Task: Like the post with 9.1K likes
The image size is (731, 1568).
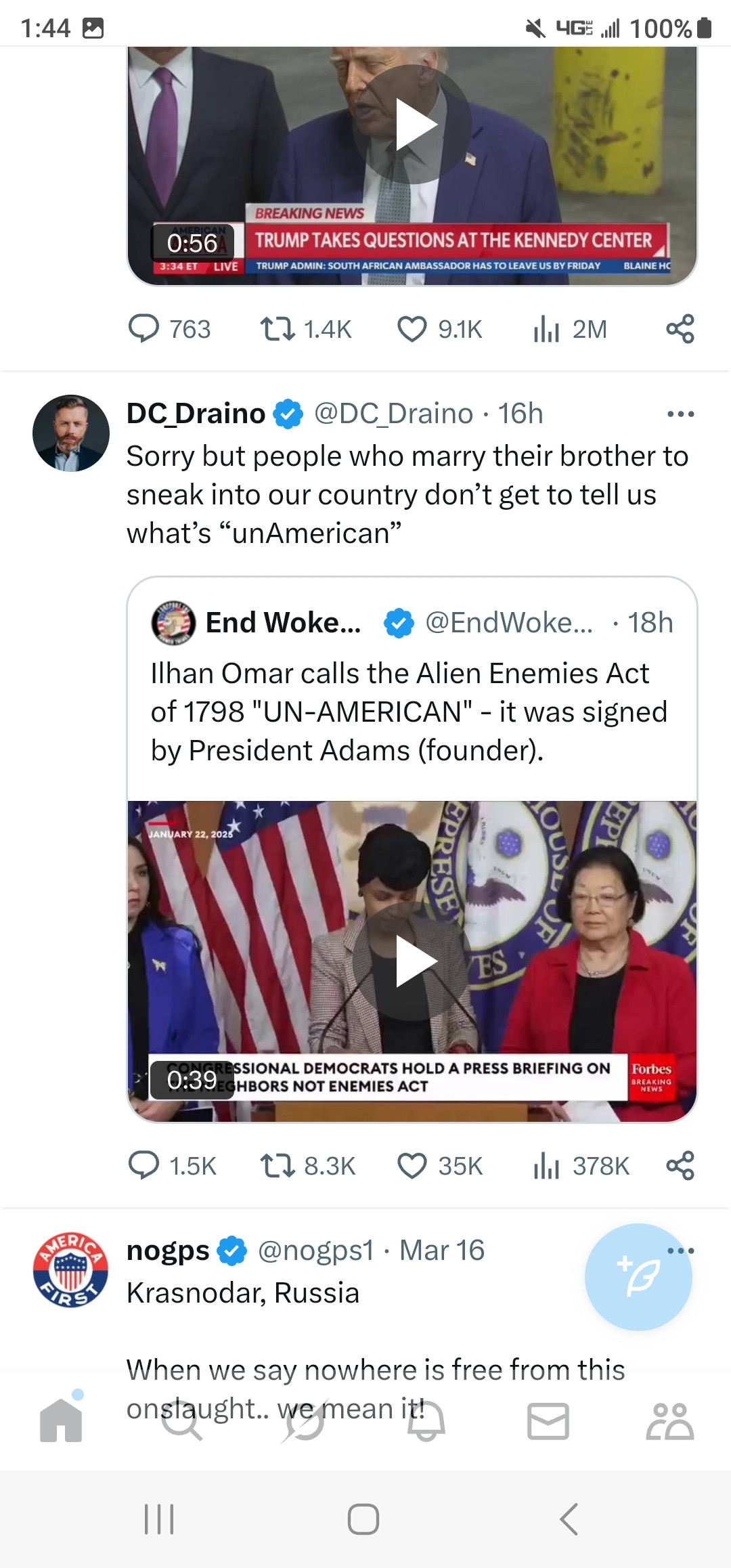Action: point(412,329)
